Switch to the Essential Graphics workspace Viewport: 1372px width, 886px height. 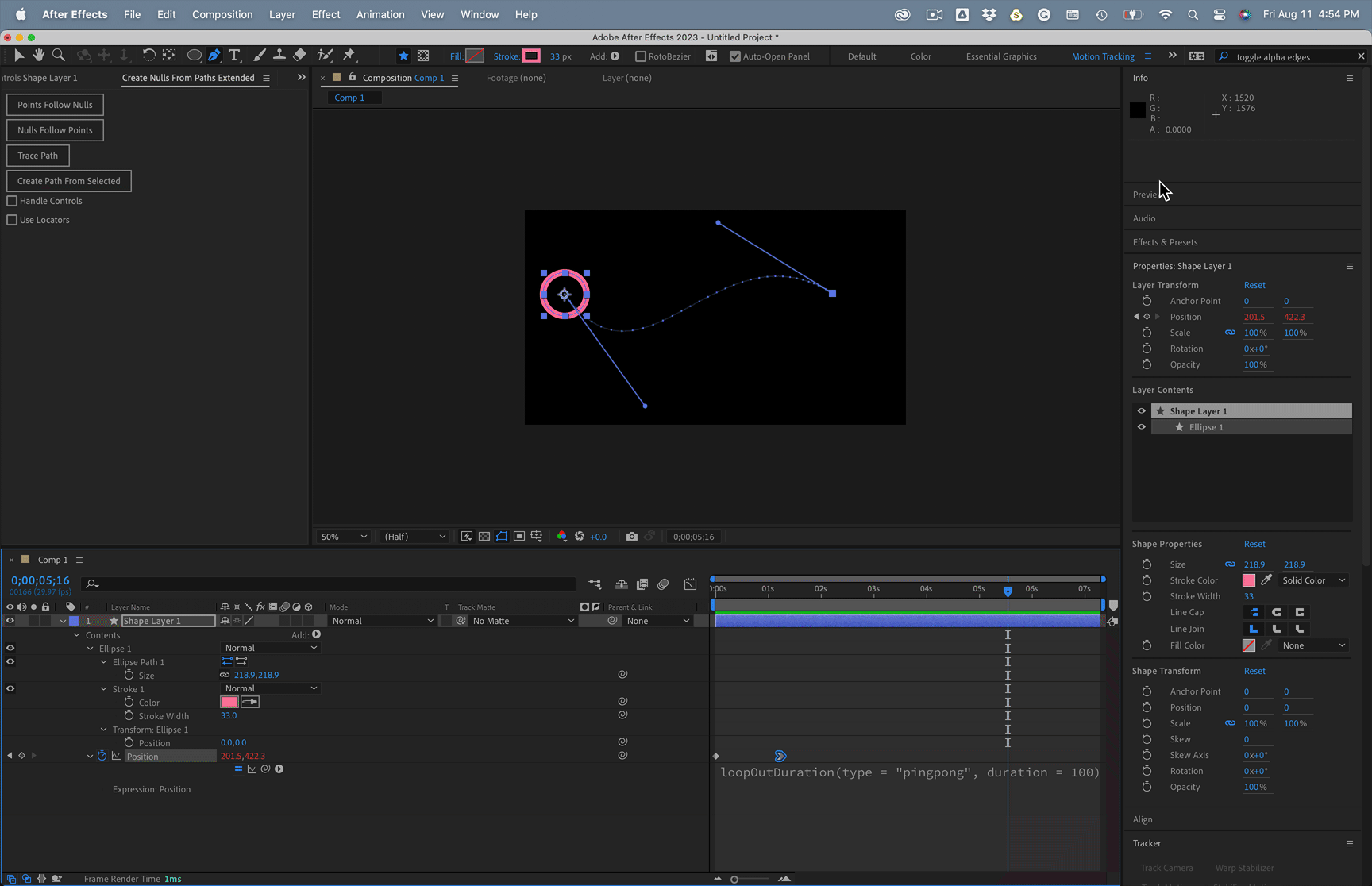coord(1001,56)
